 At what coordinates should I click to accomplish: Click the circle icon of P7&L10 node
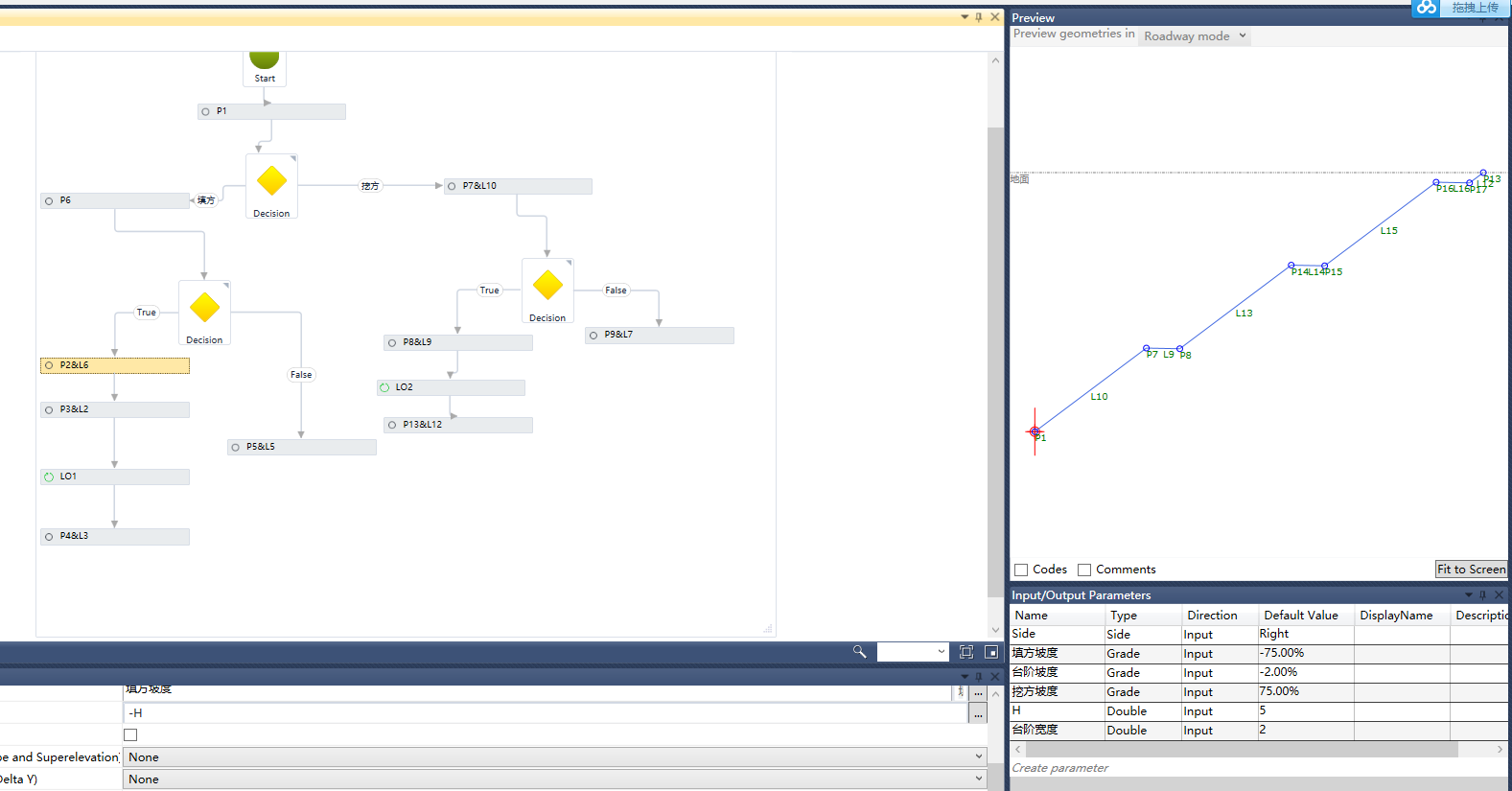point(452,186)
